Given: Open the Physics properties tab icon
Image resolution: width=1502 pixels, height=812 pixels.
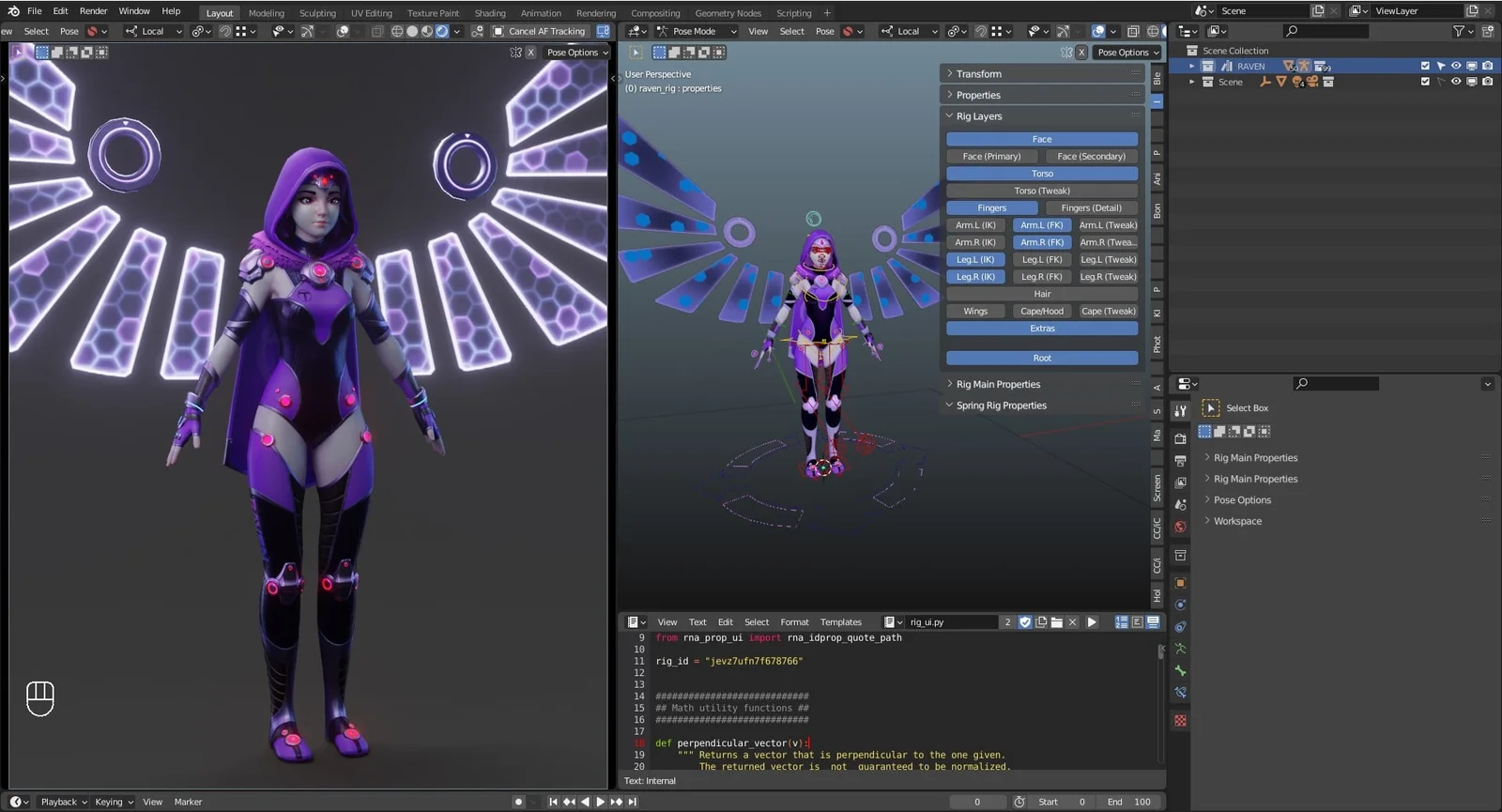Looking at the screenshot, I should click(x=1180, y=605).
